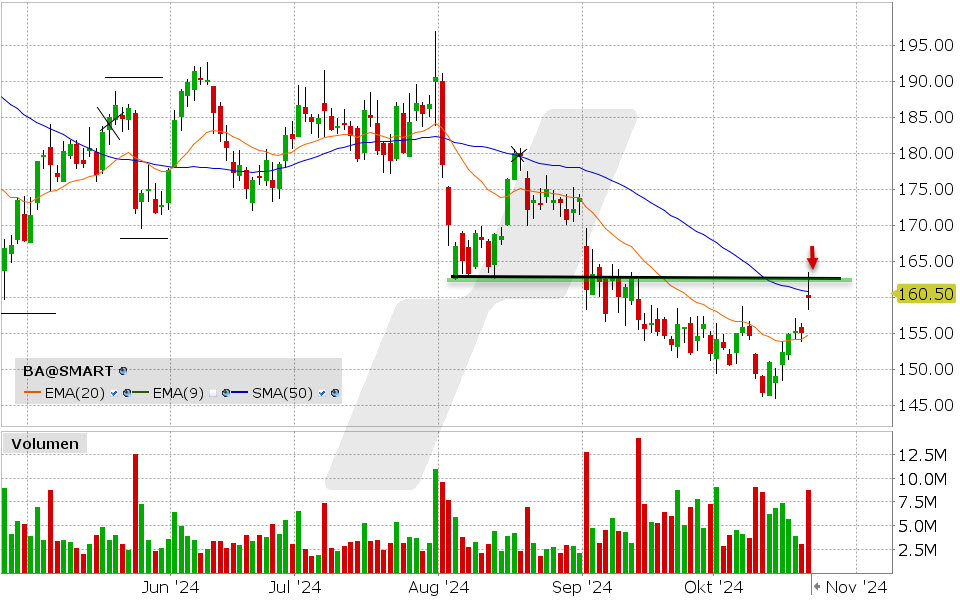Click the 155.00 price axis label
This screenshot has width=960, height=600.
(x=925, y=334)
